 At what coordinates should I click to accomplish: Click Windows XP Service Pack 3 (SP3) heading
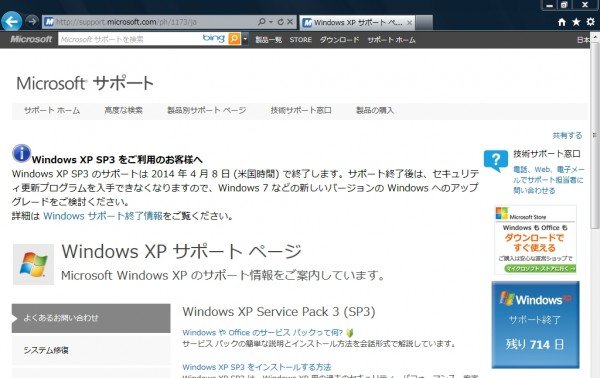pos(279,311)
